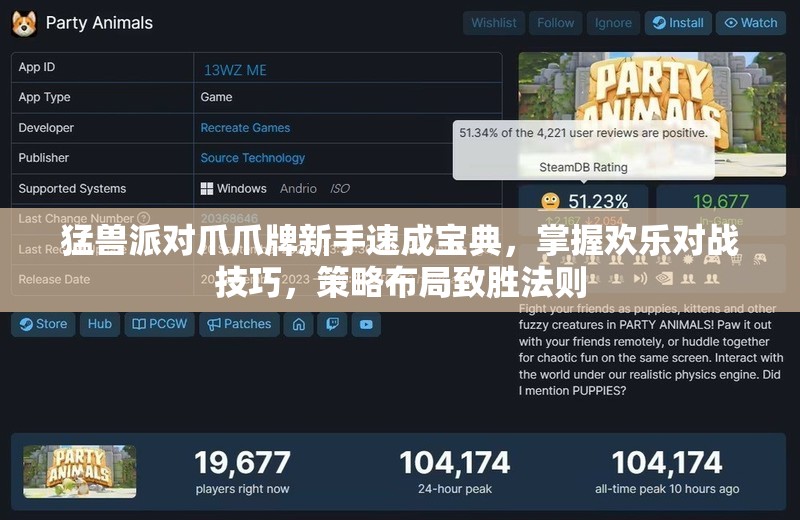Click the Game app type value

(216, 97)
